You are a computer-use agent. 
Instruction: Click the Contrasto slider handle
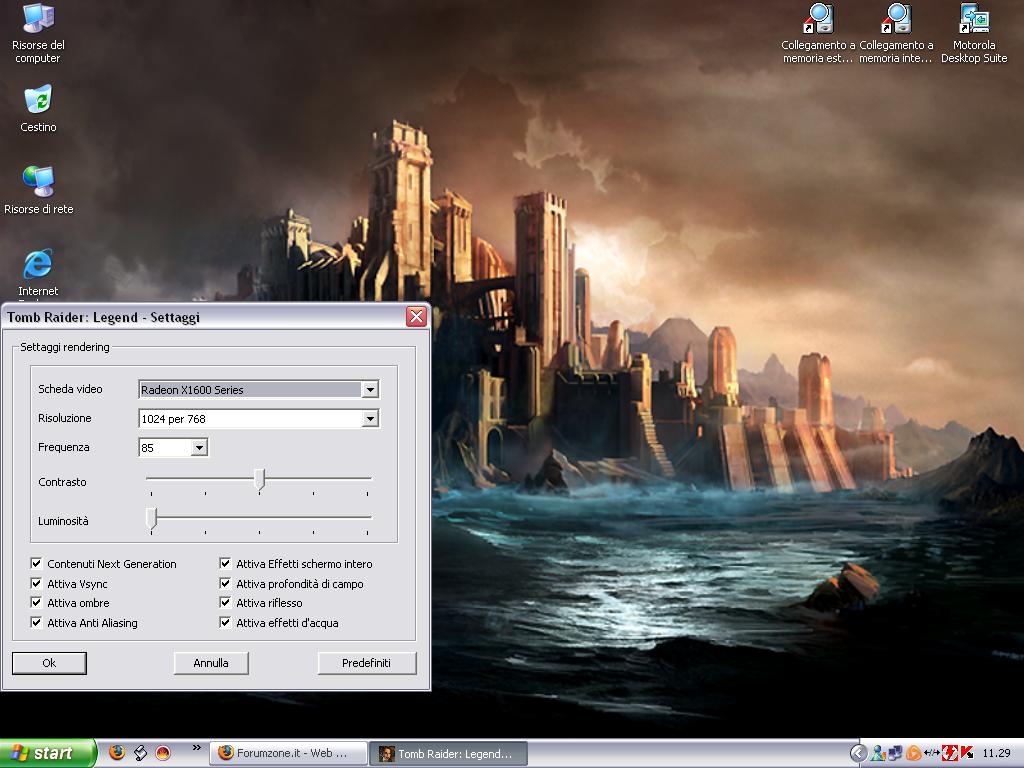coord(259,479)
